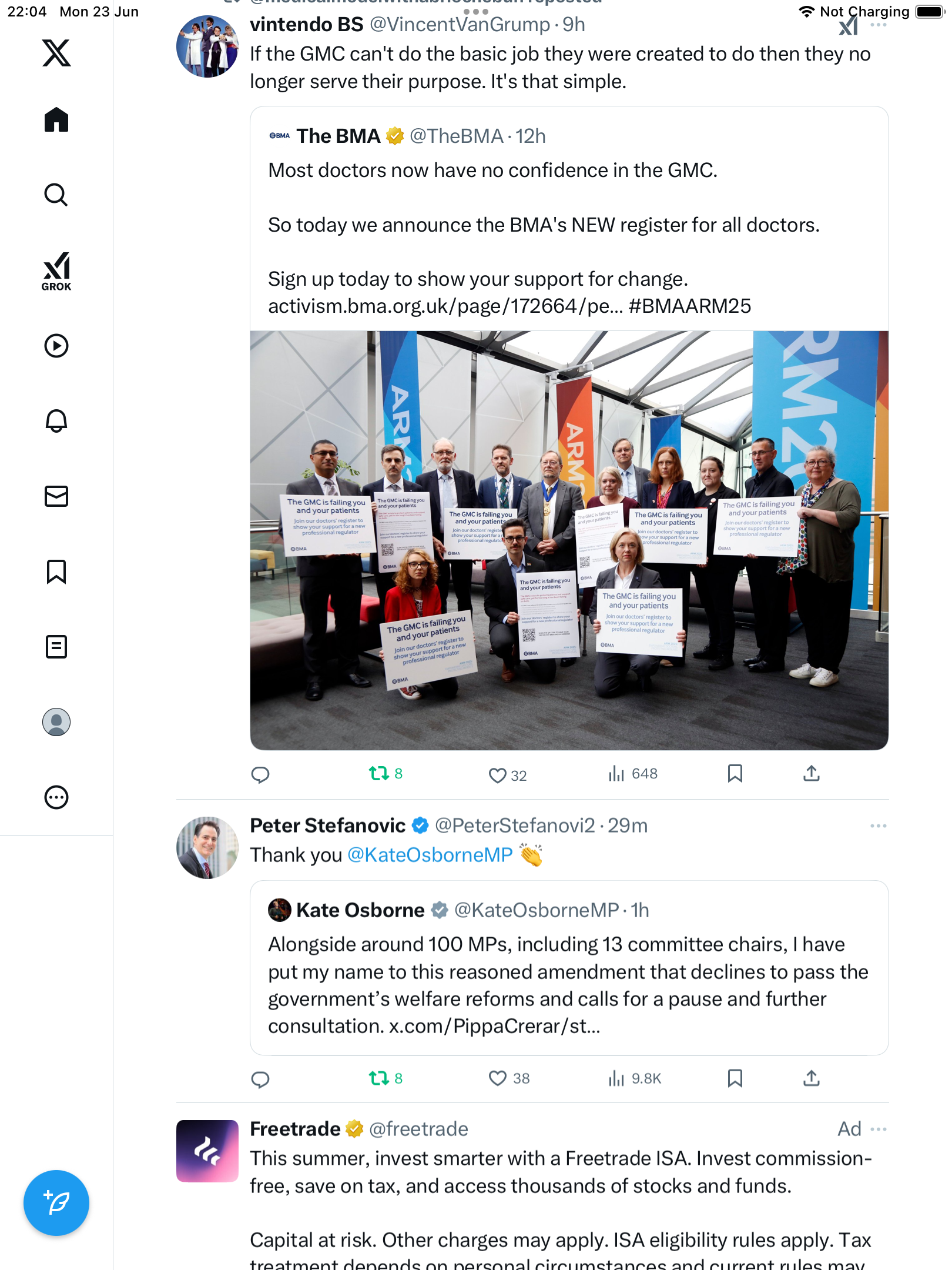The height and width of the screenshot is (1270, 952).
Task: Share the vintendo BS post
Action: [812, 774]
